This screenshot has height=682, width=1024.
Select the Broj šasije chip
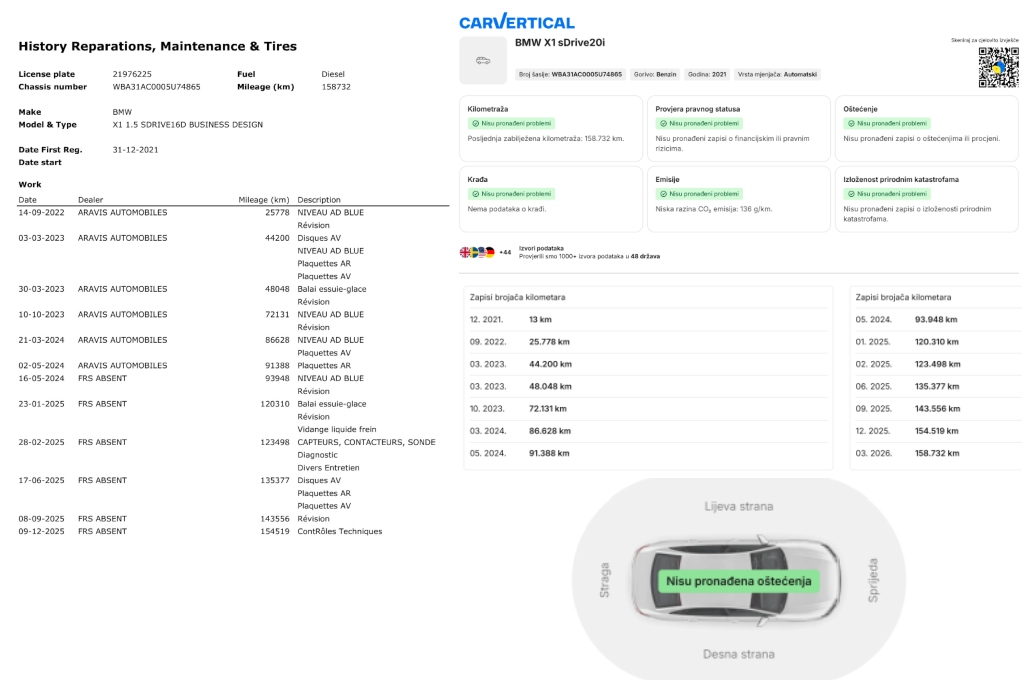570,74
